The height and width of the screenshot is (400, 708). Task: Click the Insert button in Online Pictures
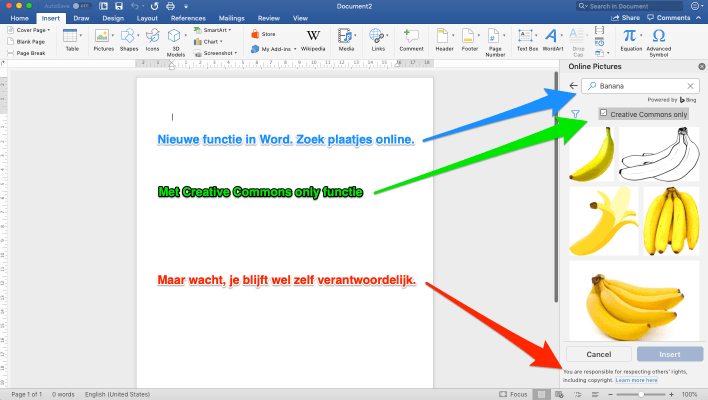[670, 354]
